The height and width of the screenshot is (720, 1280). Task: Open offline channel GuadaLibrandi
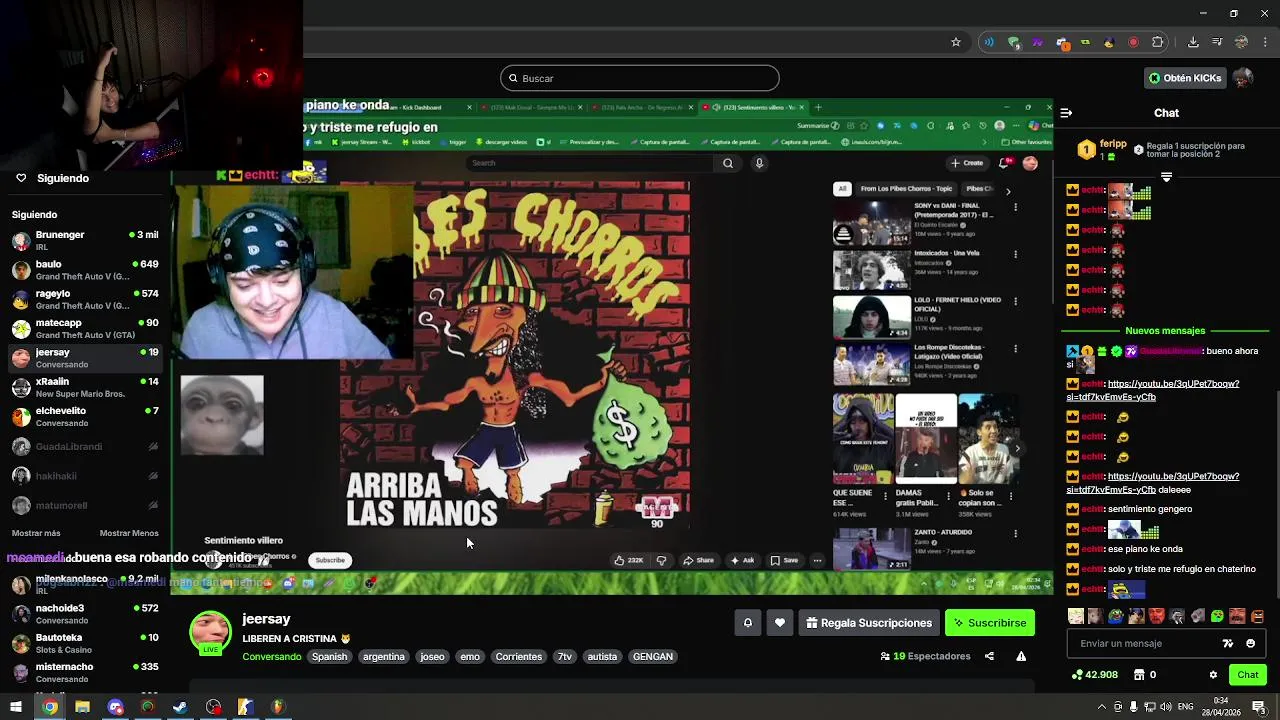tap(85, 446)
